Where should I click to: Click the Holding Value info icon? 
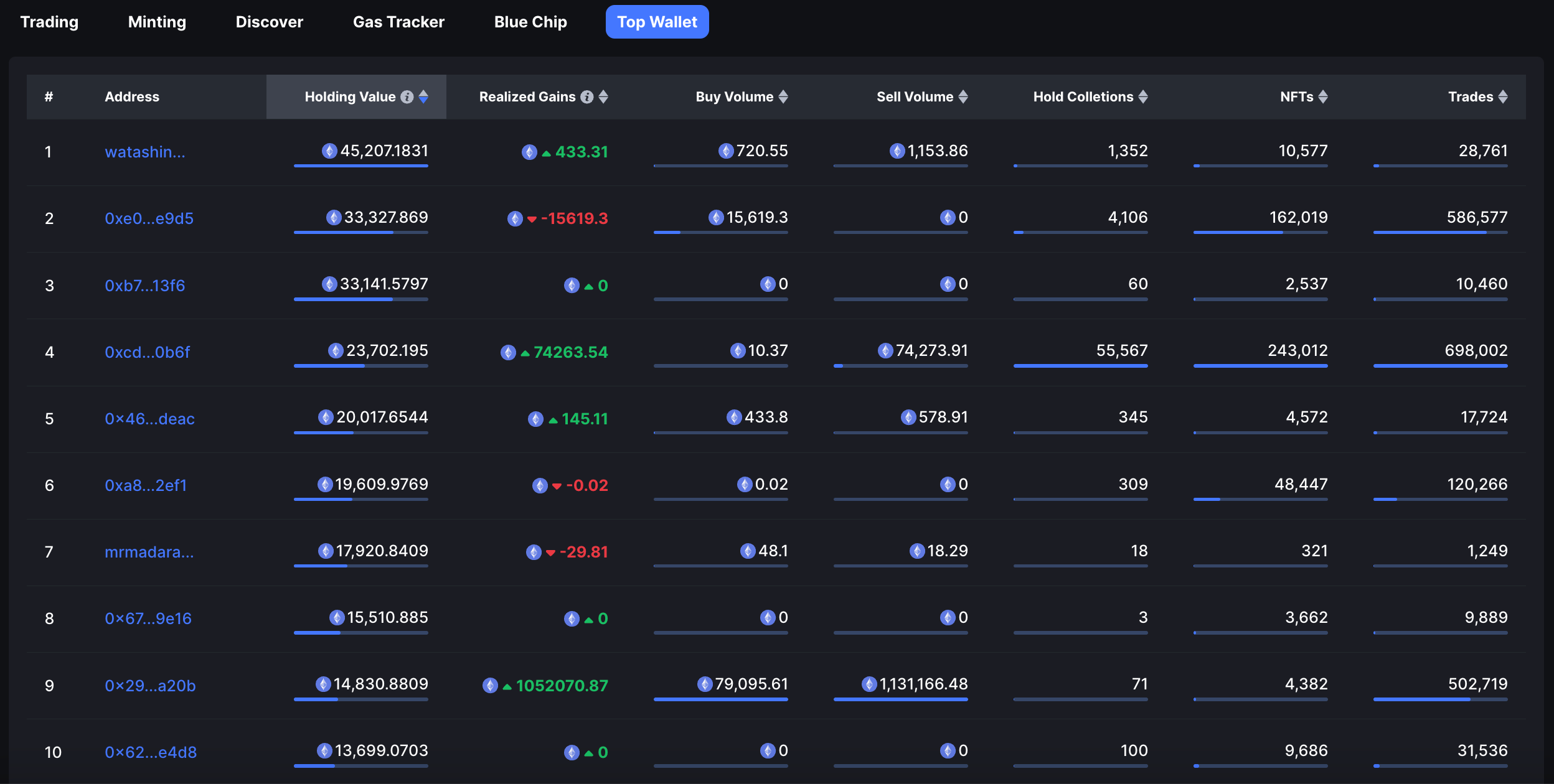pyautogui.click(x=407, y=97)
